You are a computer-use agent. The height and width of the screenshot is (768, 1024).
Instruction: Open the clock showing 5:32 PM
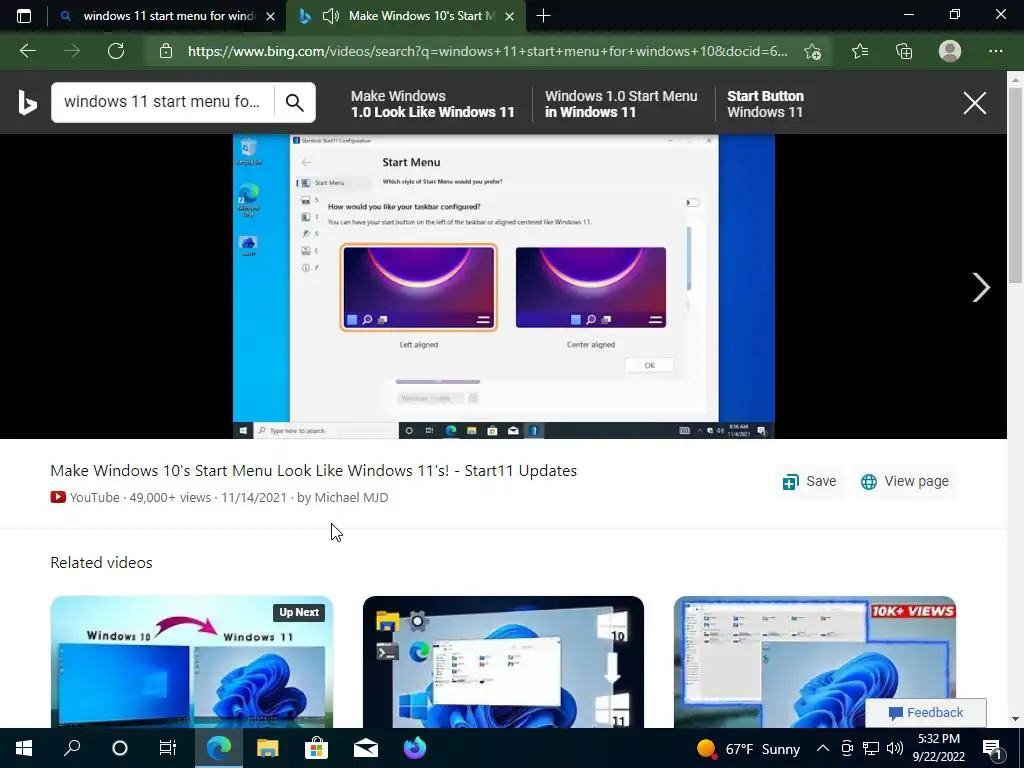point(939,748)
